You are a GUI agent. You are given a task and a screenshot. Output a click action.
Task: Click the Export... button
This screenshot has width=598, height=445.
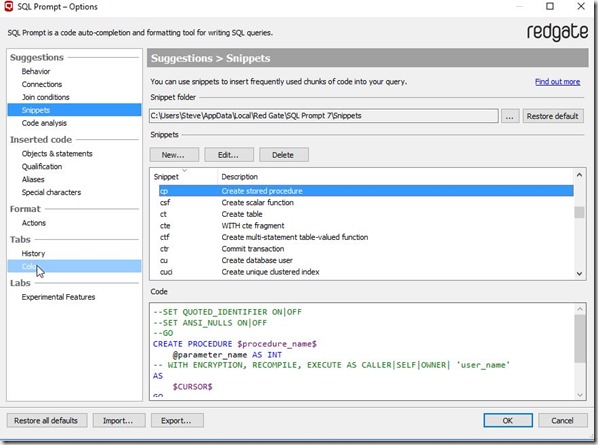coord(177,421)
